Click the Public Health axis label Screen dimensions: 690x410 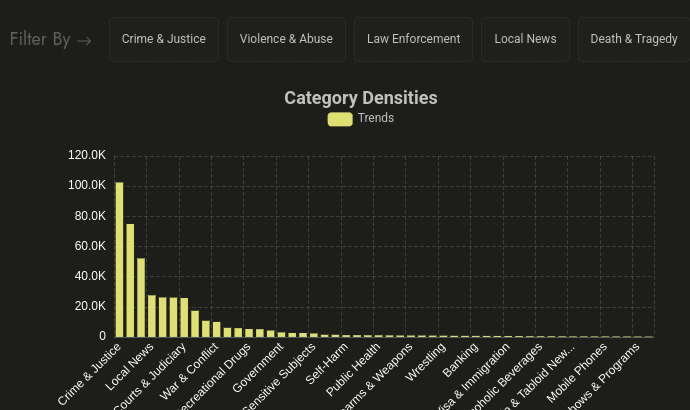click(353, 370)
